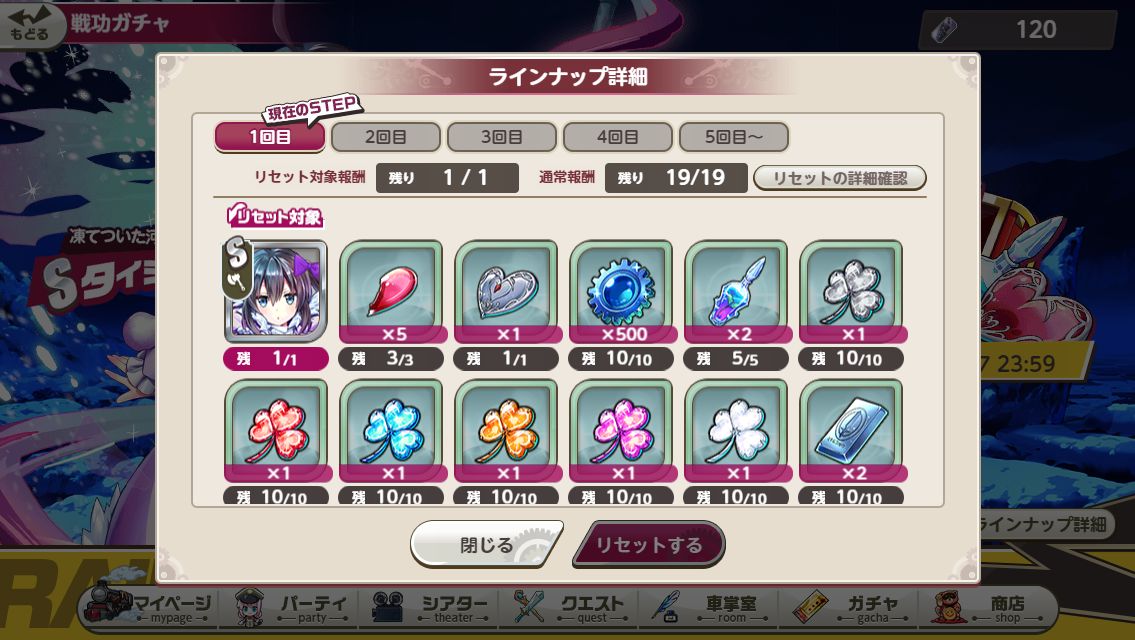This screenshot has height=640, width=1135.
Task: Tap the red gem ×5 reward icon
Action: point(391,290)
